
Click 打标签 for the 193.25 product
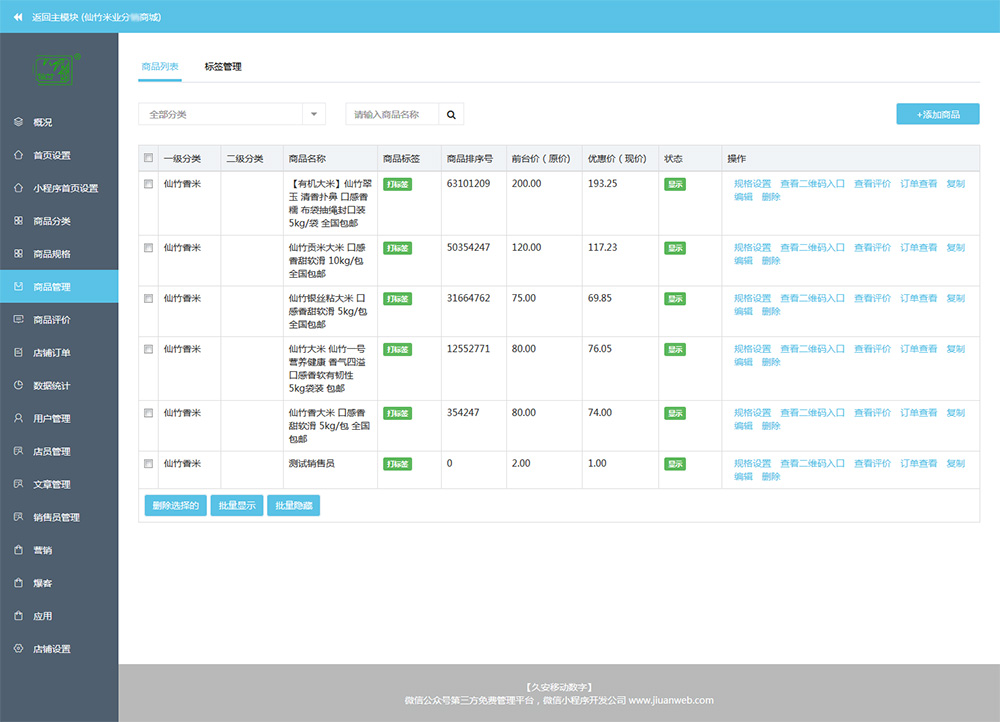[x=397, y=184]
